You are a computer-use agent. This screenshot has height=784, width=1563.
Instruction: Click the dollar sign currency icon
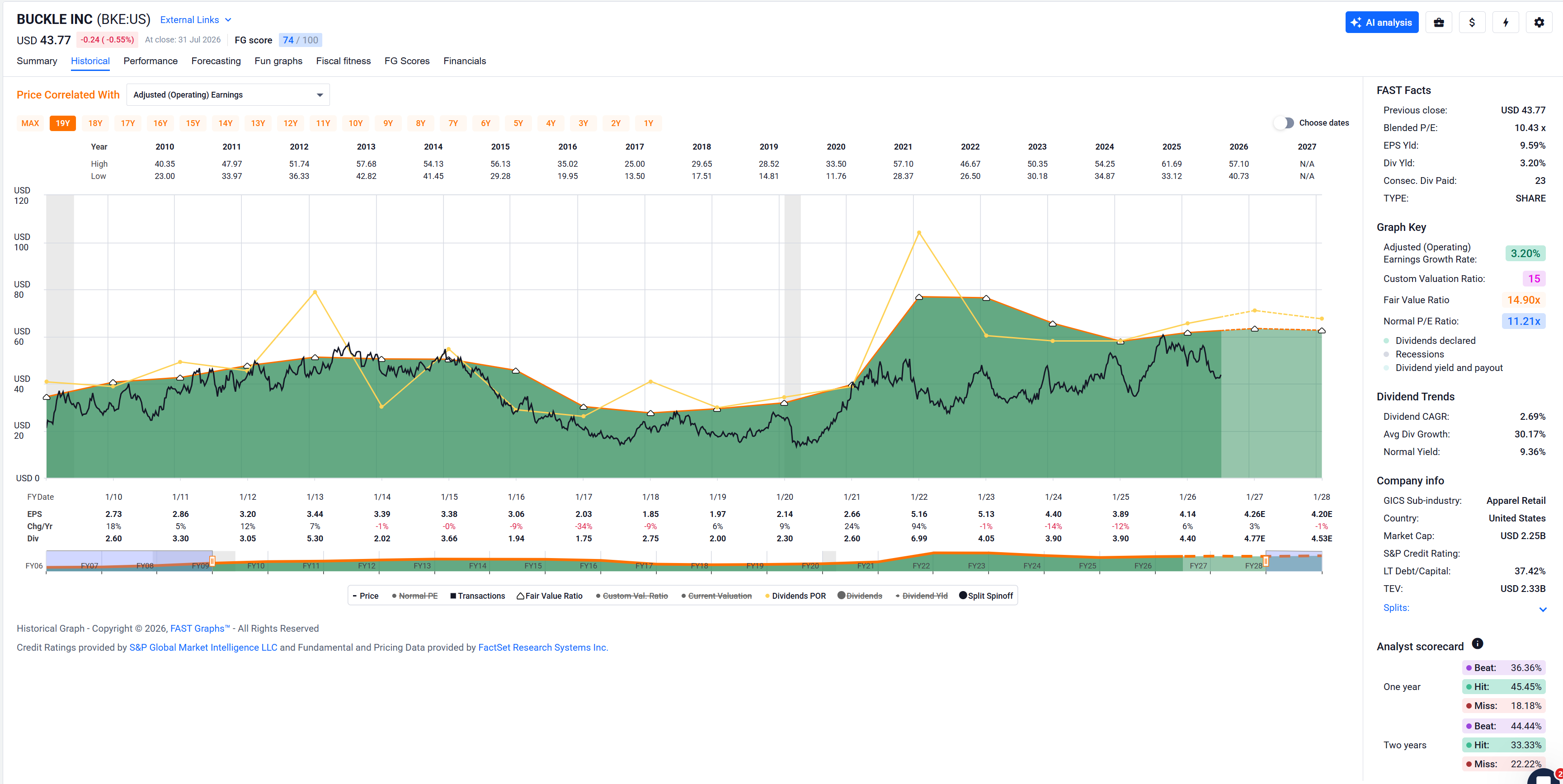[x=1472, y=23]
